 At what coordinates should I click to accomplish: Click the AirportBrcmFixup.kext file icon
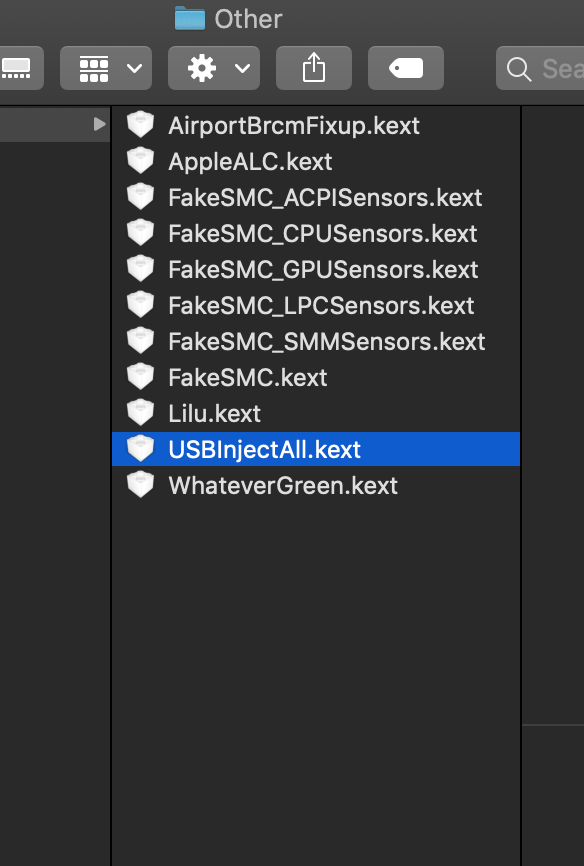click(x=140, y=125)
